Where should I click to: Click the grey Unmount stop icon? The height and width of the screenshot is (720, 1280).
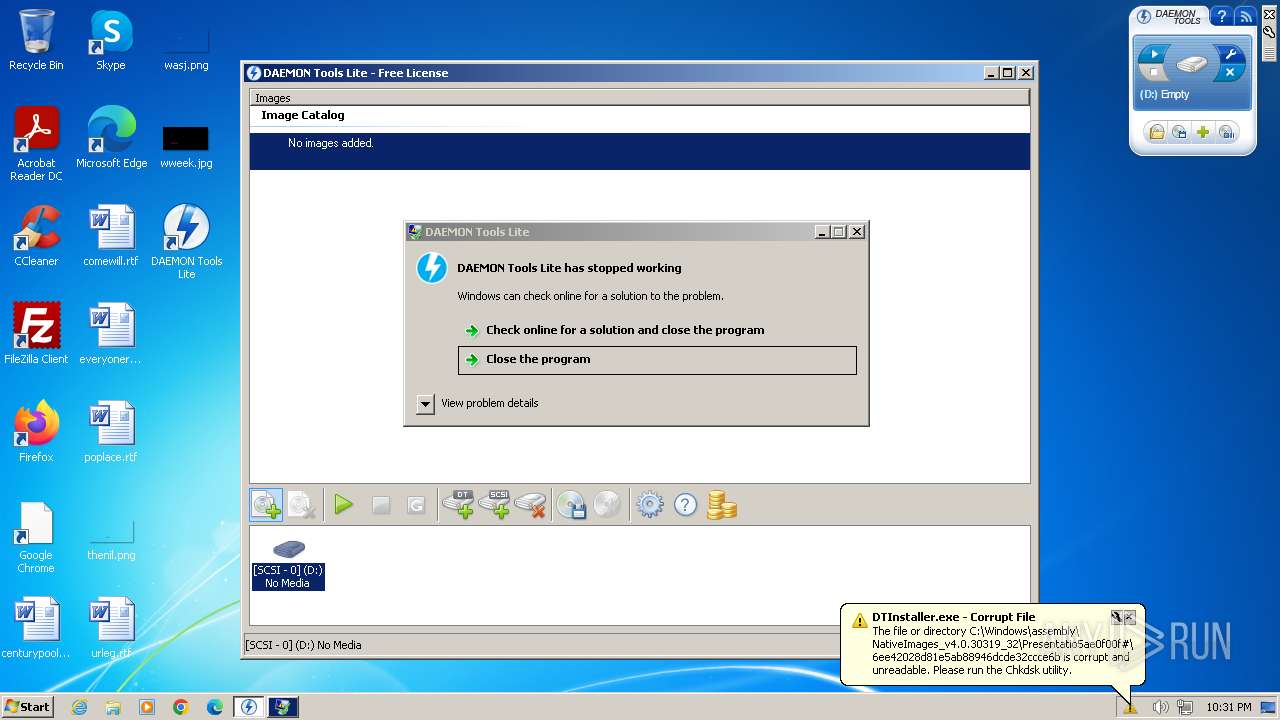point(381,506)
